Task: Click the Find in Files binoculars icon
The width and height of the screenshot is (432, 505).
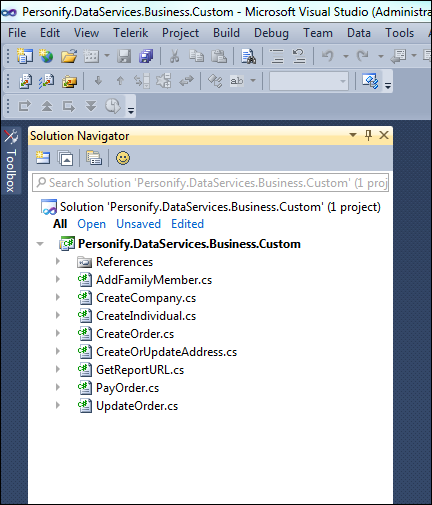Action: coord(248,56)
